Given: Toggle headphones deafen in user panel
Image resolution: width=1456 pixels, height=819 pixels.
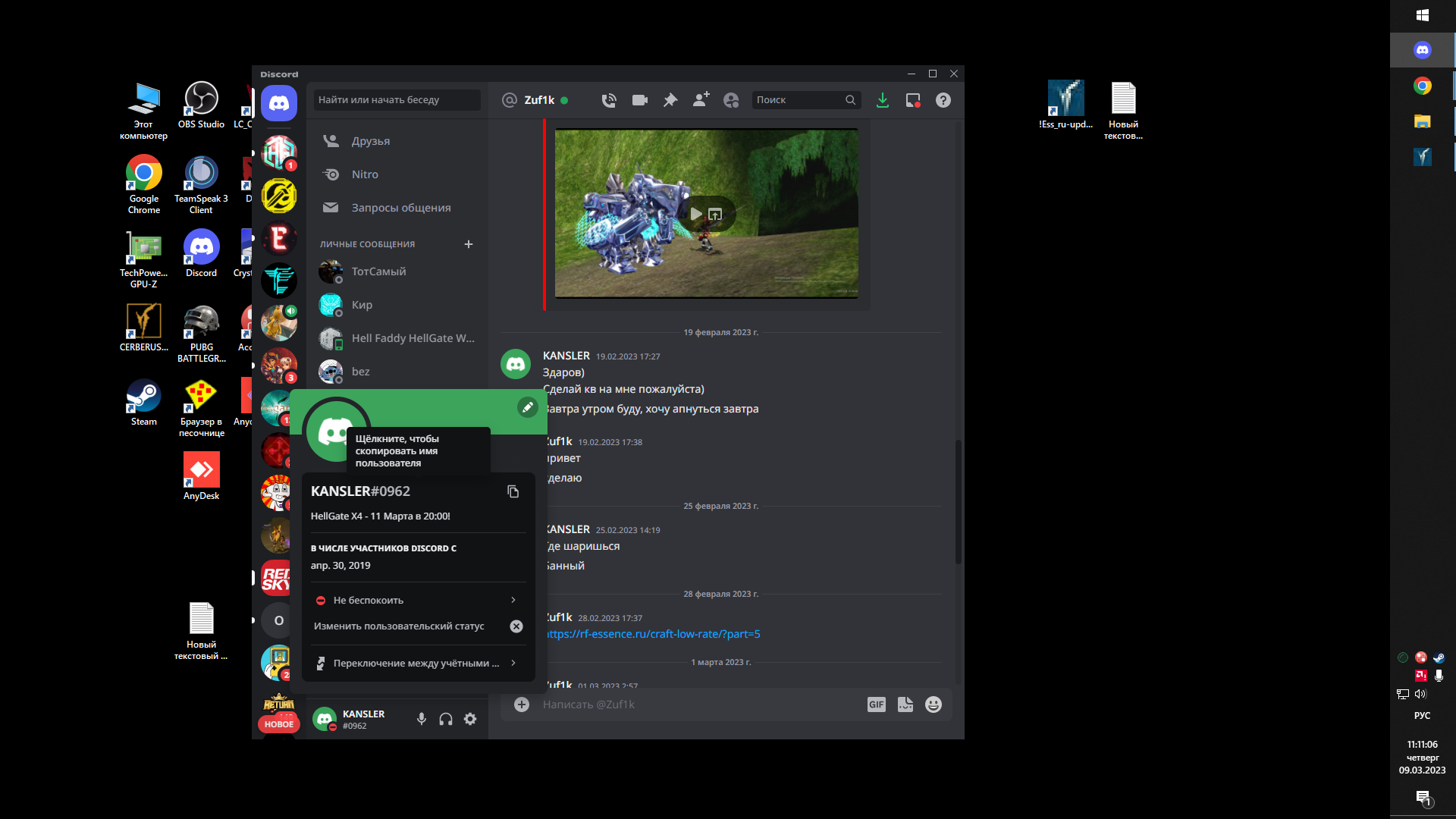Looking at the screenshot, I should click(446, 719).
